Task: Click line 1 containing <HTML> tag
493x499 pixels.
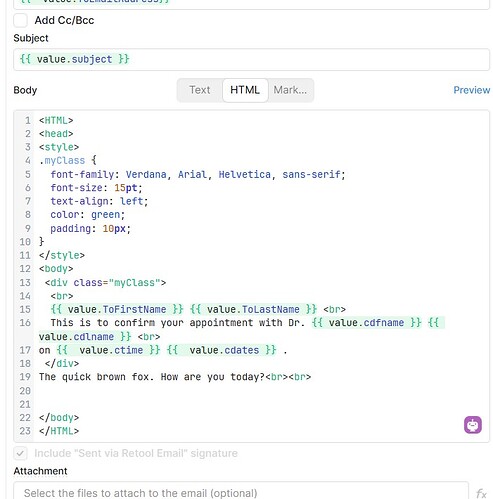Action: click(x=56, y=120)
